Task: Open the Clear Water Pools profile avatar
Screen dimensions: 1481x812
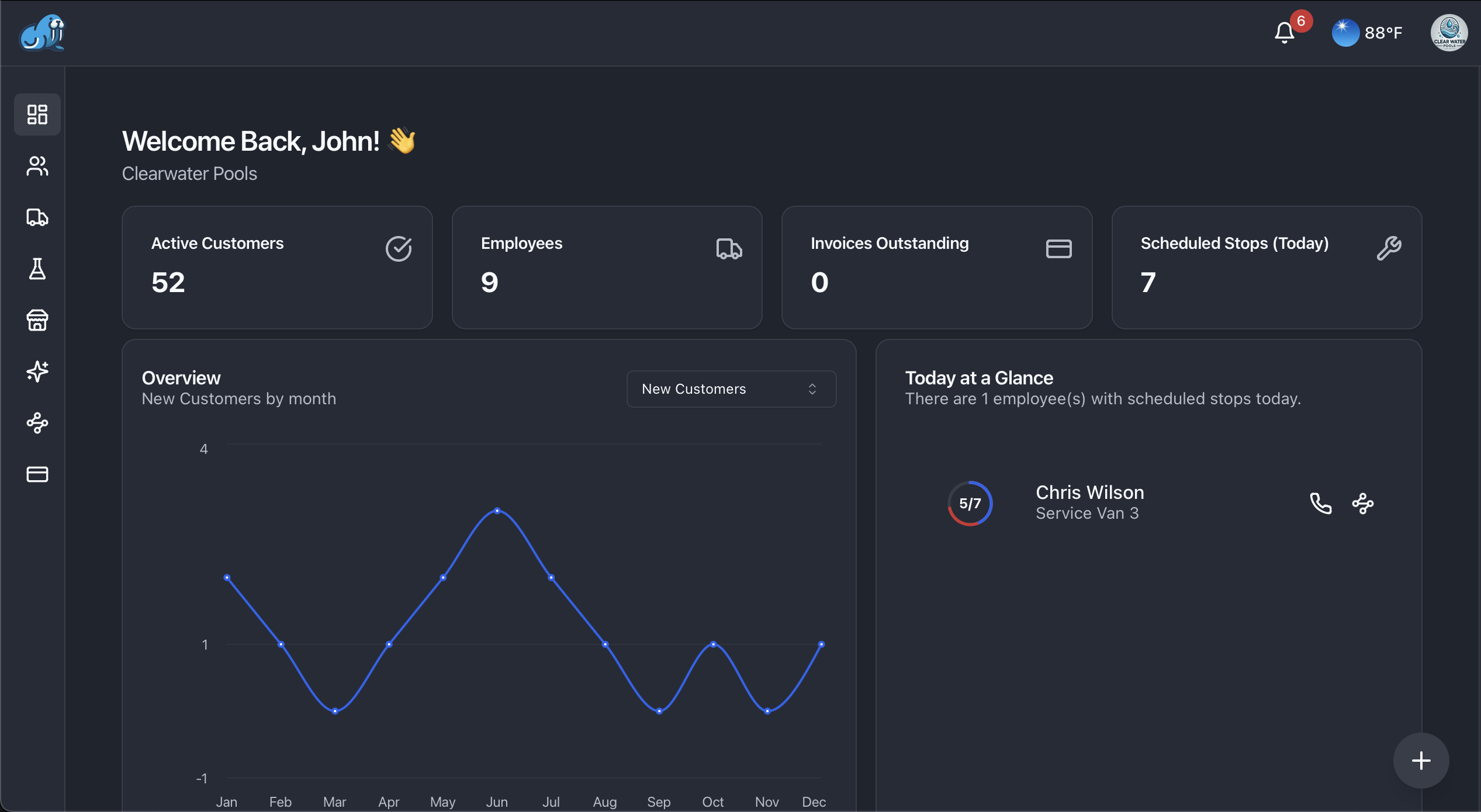Action: 1449,33
